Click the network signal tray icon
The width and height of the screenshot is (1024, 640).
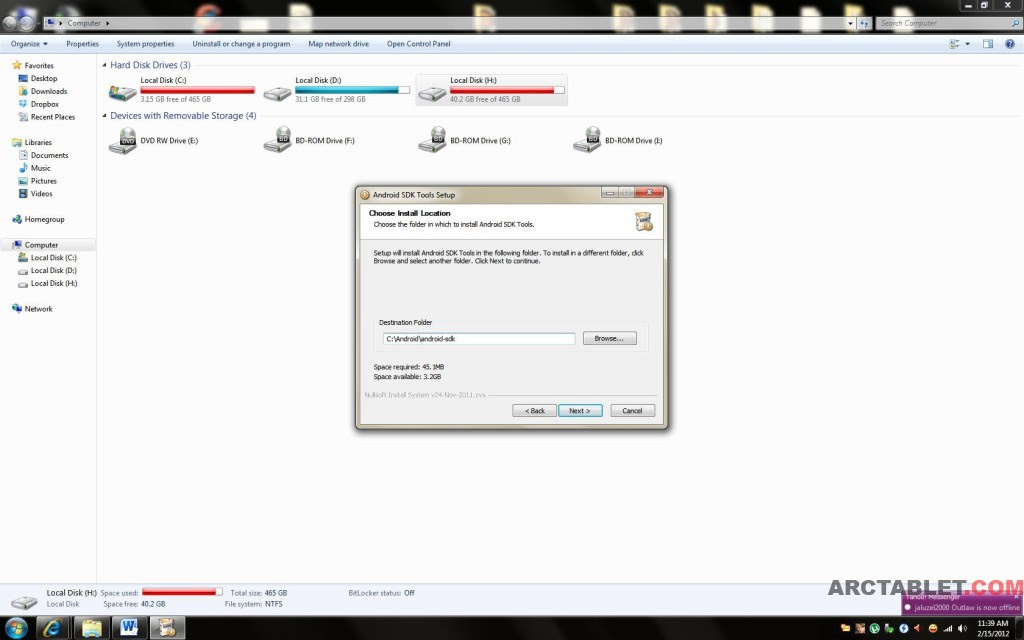(x=948, y=628)
